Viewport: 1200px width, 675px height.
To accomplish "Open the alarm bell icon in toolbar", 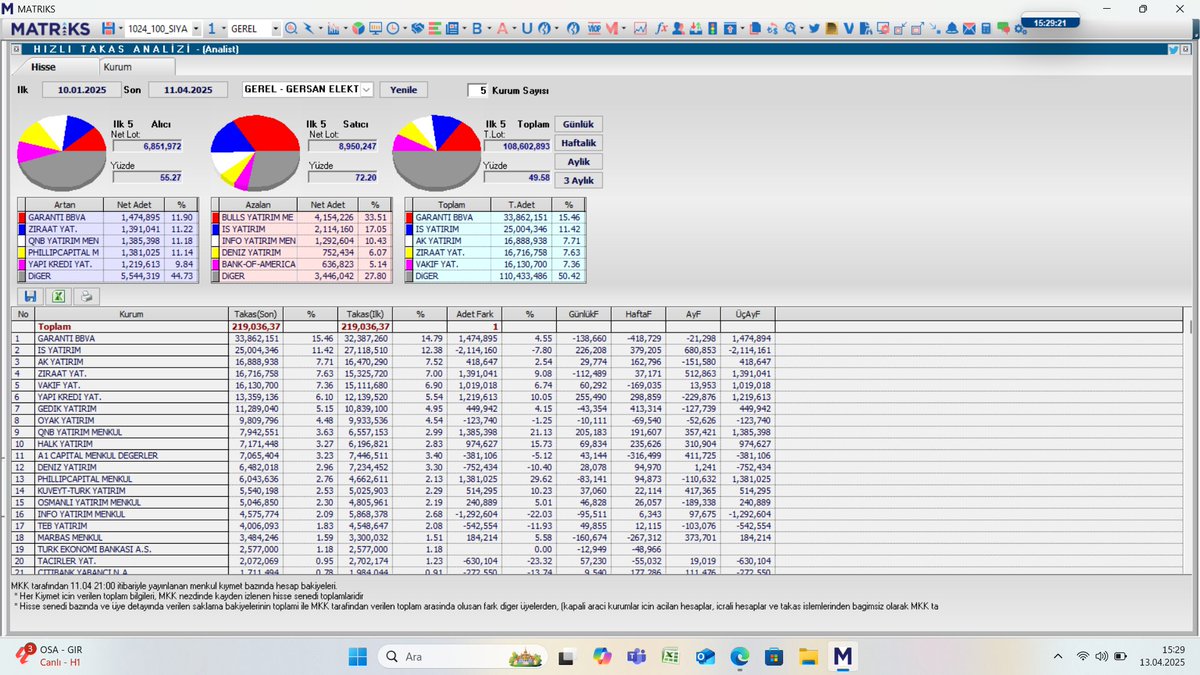I will (952, 28).
